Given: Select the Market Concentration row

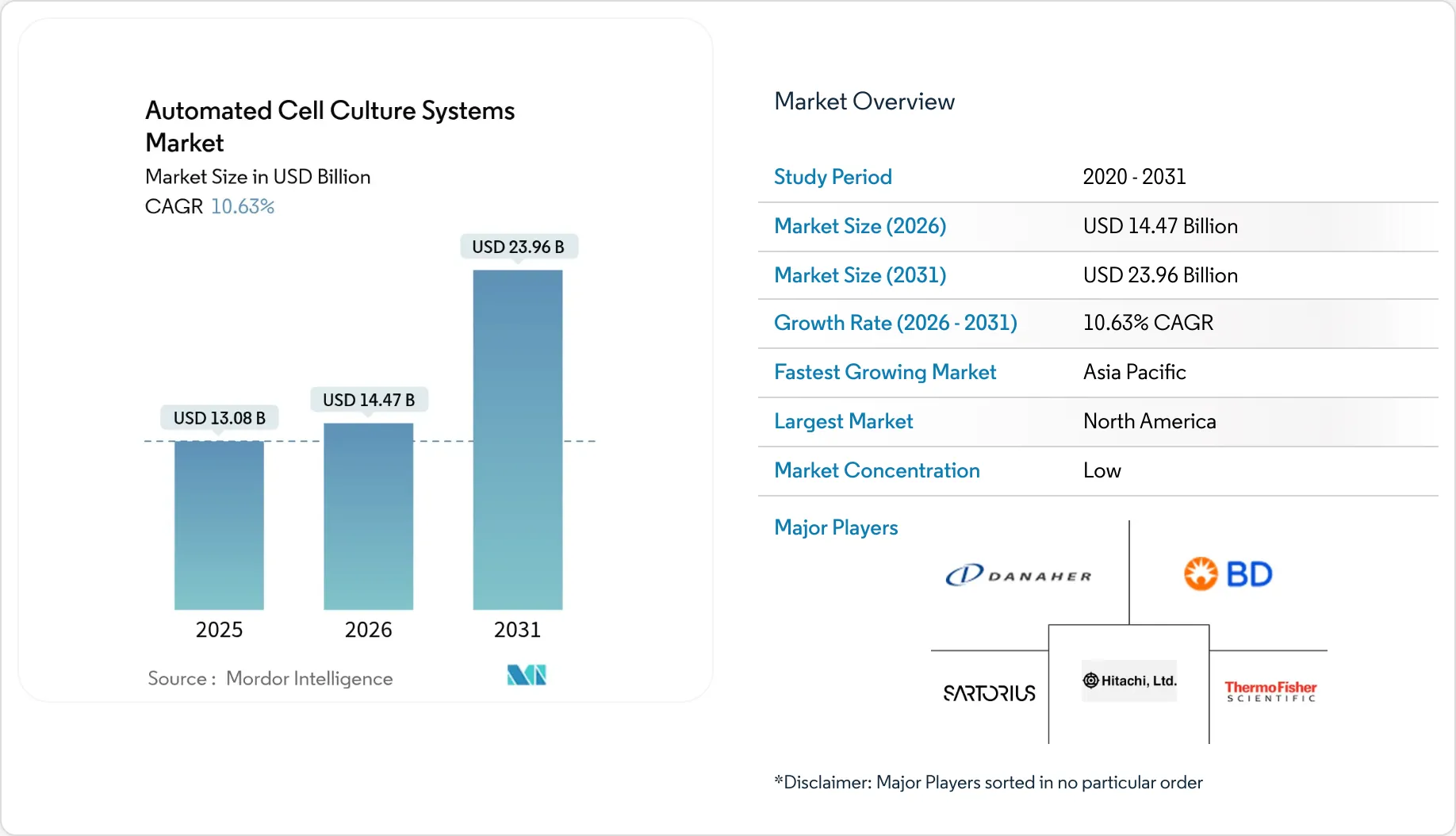Looking at the screenshot, I should coord(876,470).
